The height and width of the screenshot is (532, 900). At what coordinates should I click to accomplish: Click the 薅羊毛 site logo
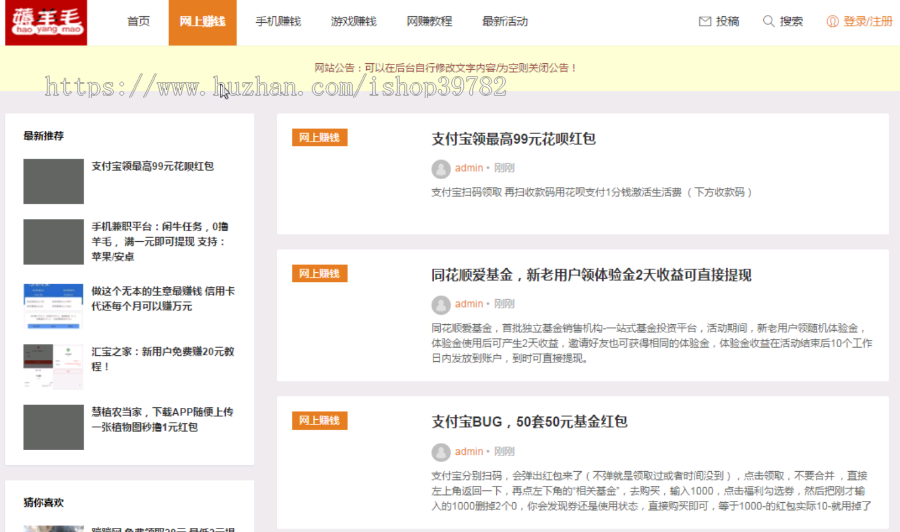click(46, 22)
